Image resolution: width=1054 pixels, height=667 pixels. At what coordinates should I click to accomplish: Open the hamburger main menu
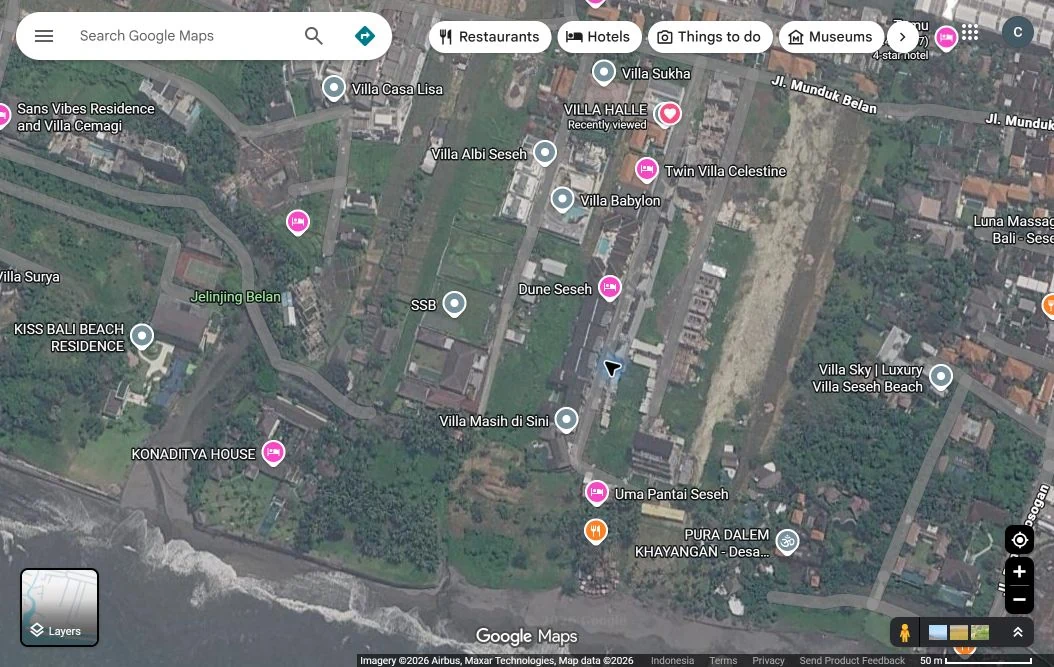[x=44, y=36]
